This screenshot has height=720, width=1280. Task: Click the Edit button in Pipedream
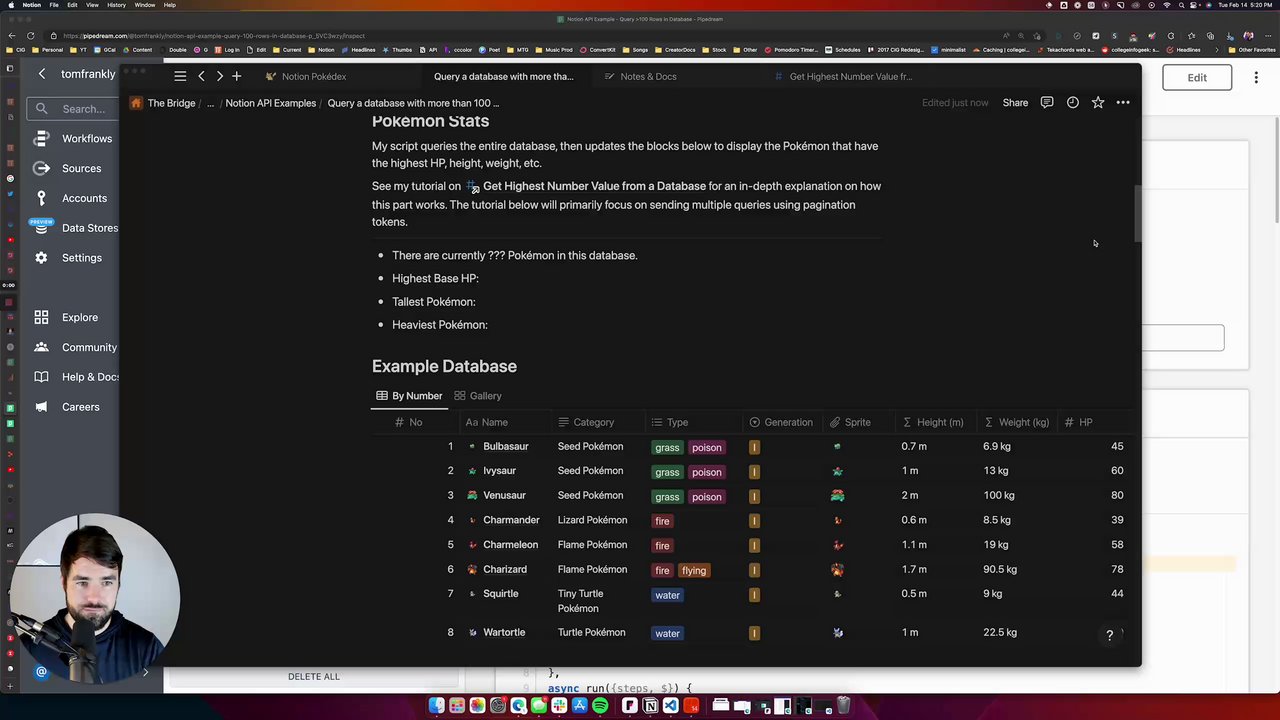(1197, 77)
